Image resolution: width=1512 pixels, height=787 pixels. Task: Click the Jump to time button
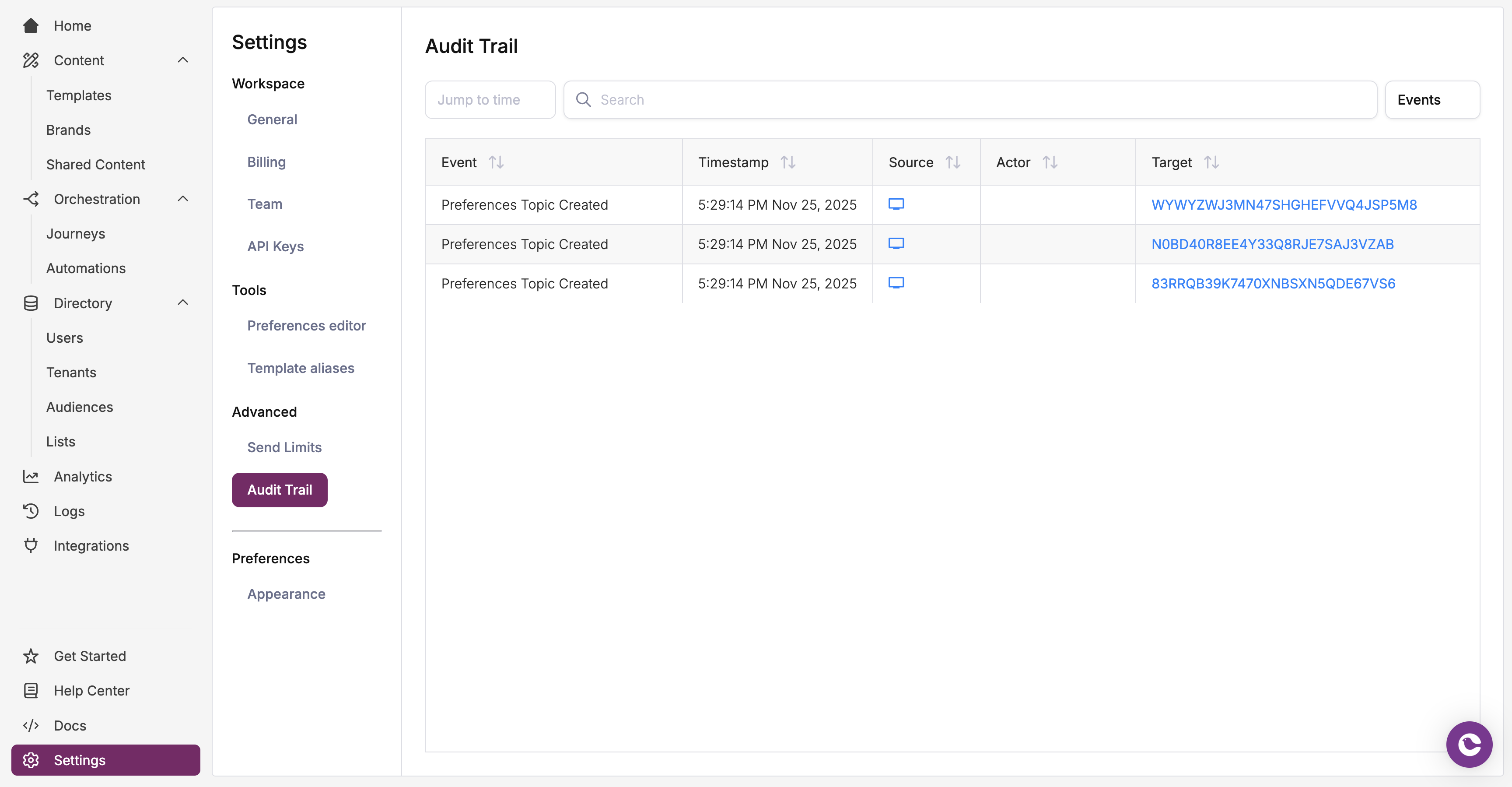[x=490, y=99]
